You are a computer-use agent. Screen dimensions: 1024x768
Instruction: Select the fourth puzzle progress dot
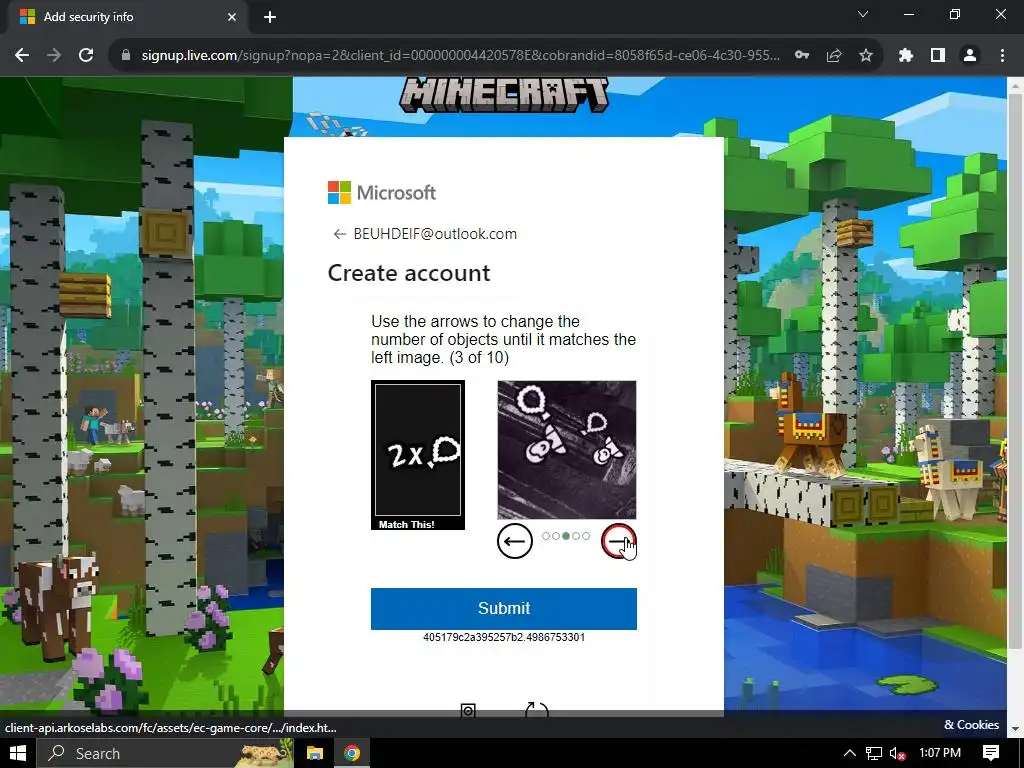point(576,536)
